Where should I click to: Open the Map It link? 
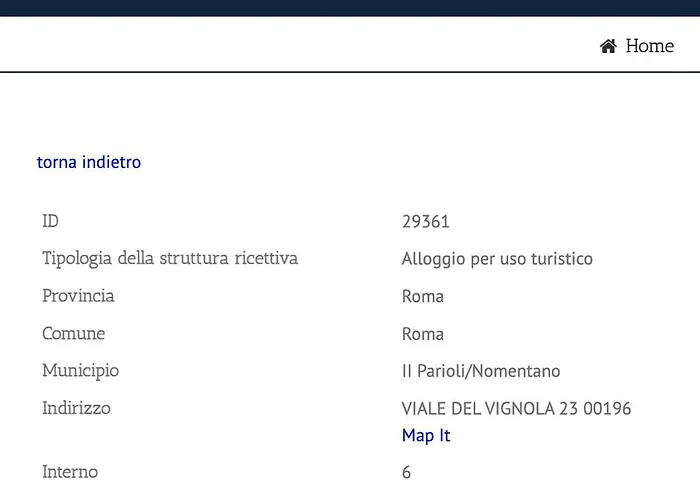(426, 435)
